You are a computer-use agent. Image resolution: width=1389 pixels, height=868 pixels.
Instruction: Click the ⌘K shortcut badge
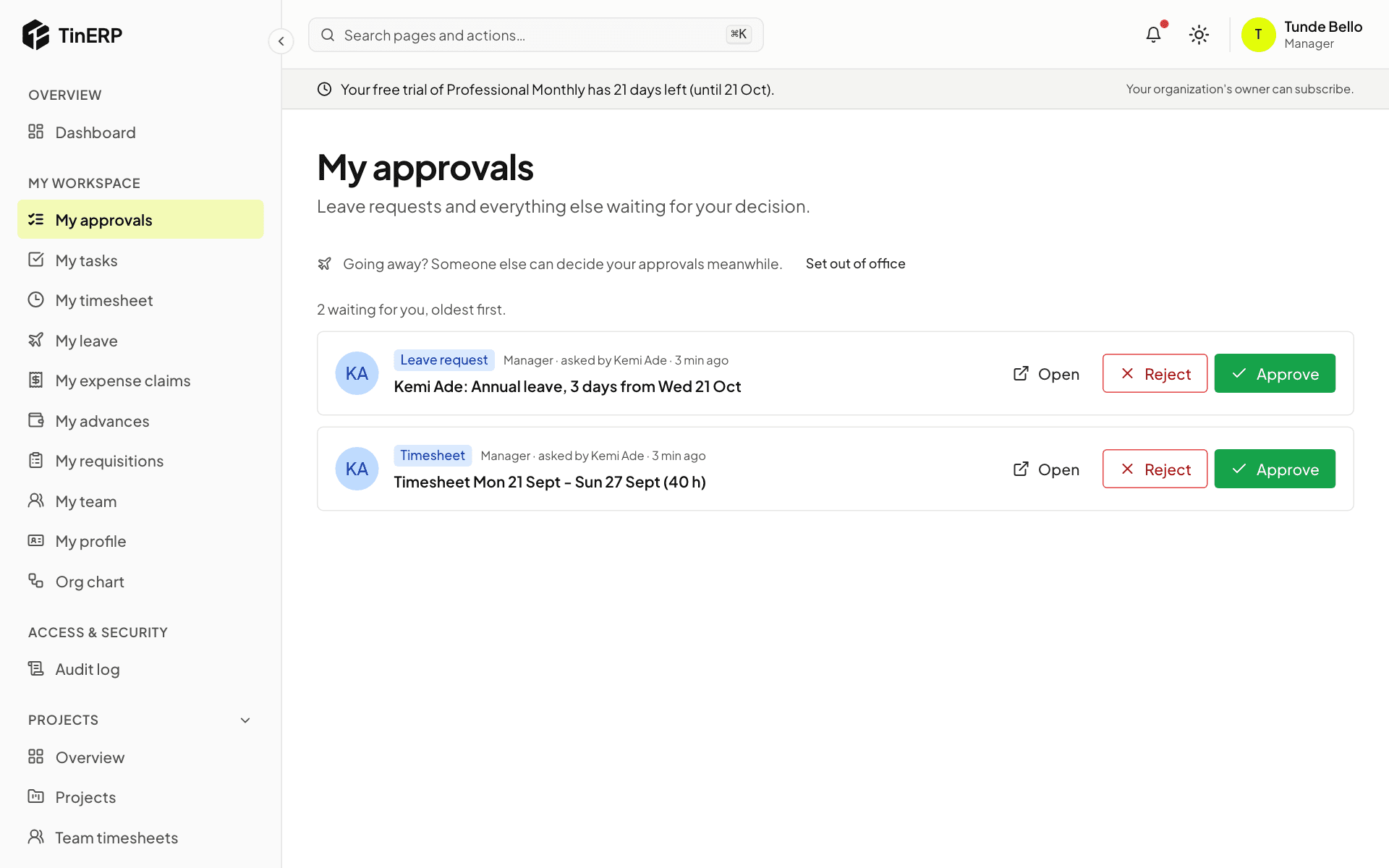click(739, 34)
